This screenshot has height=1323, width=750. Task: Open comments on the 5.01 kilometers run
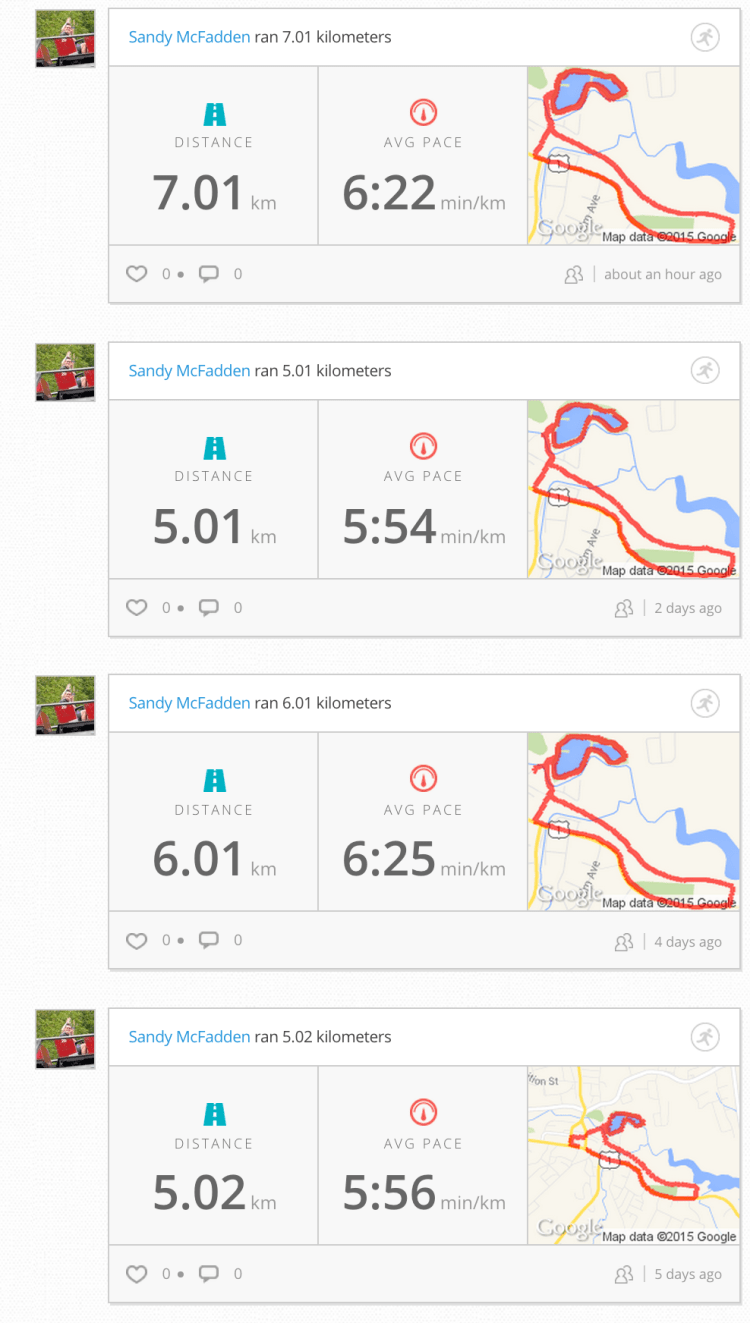[209, 608]
